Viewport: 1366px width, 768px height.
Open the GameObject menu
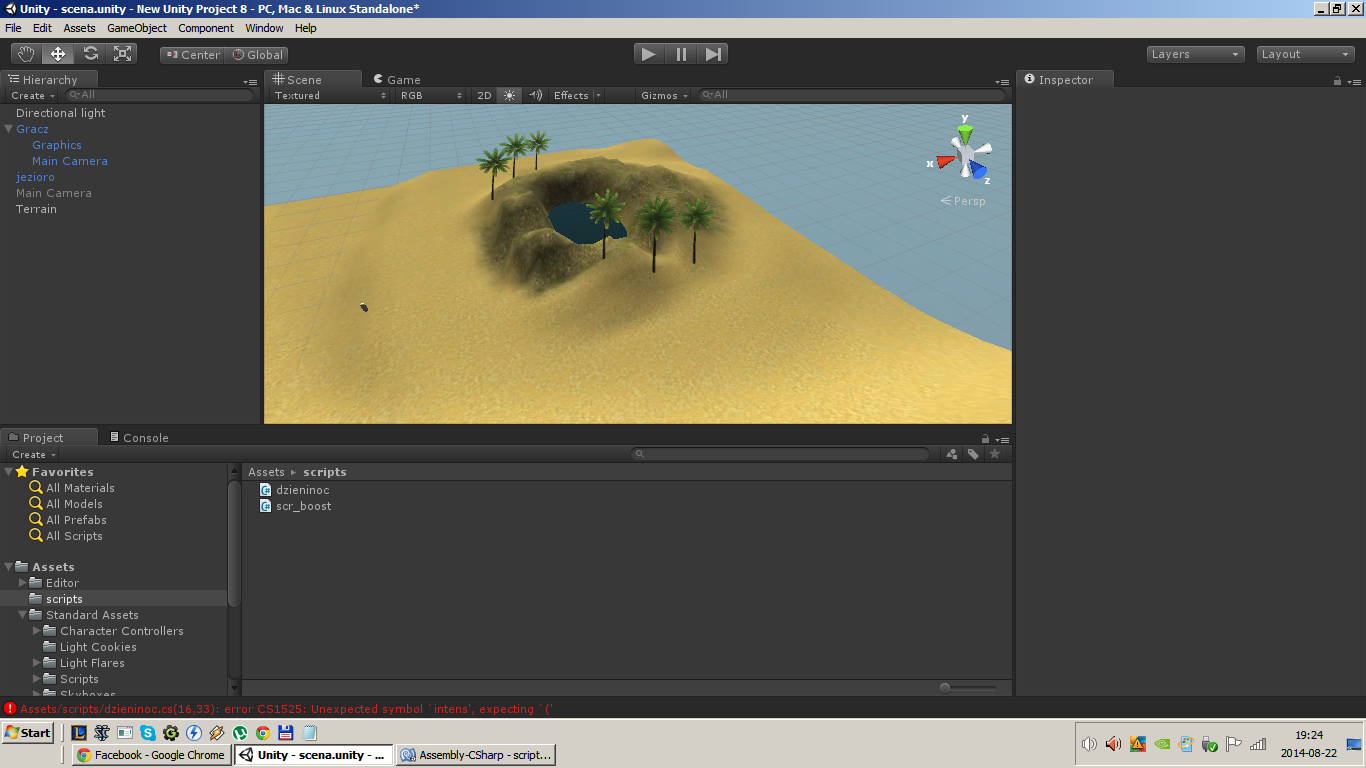pyautogui.click(x=137, y=28)
